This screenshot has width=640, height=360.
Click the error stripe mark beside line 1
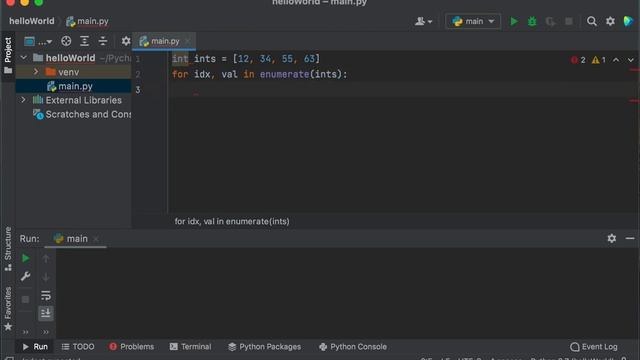click(634, 70)
